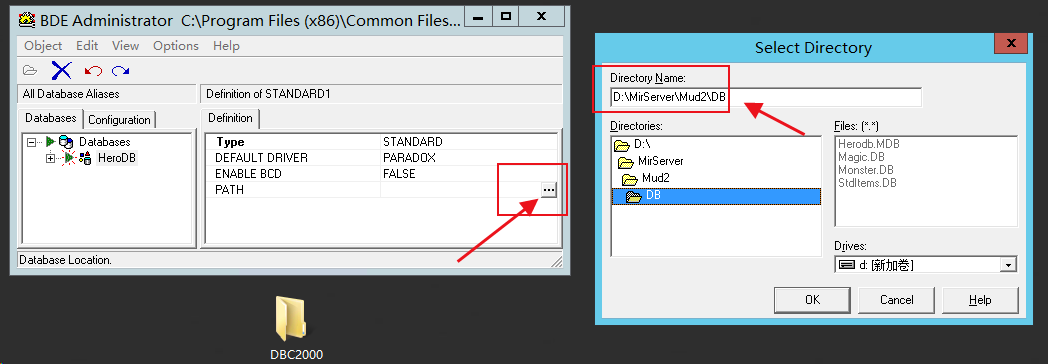This screenshot has width=1048, height=364.
Task: Click the HeroDB alias icon
Action: pyautogui.click(x=85, y=158)
